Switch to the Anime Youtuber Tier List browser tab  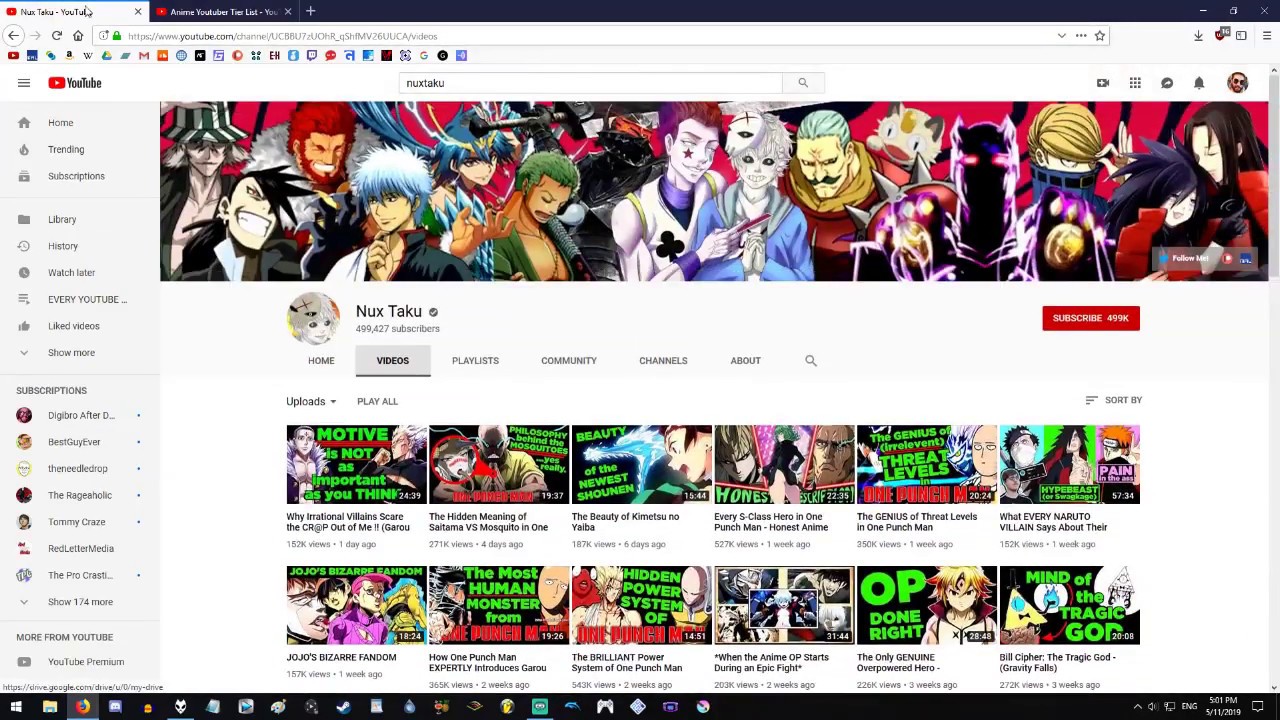tap(223, 12)
